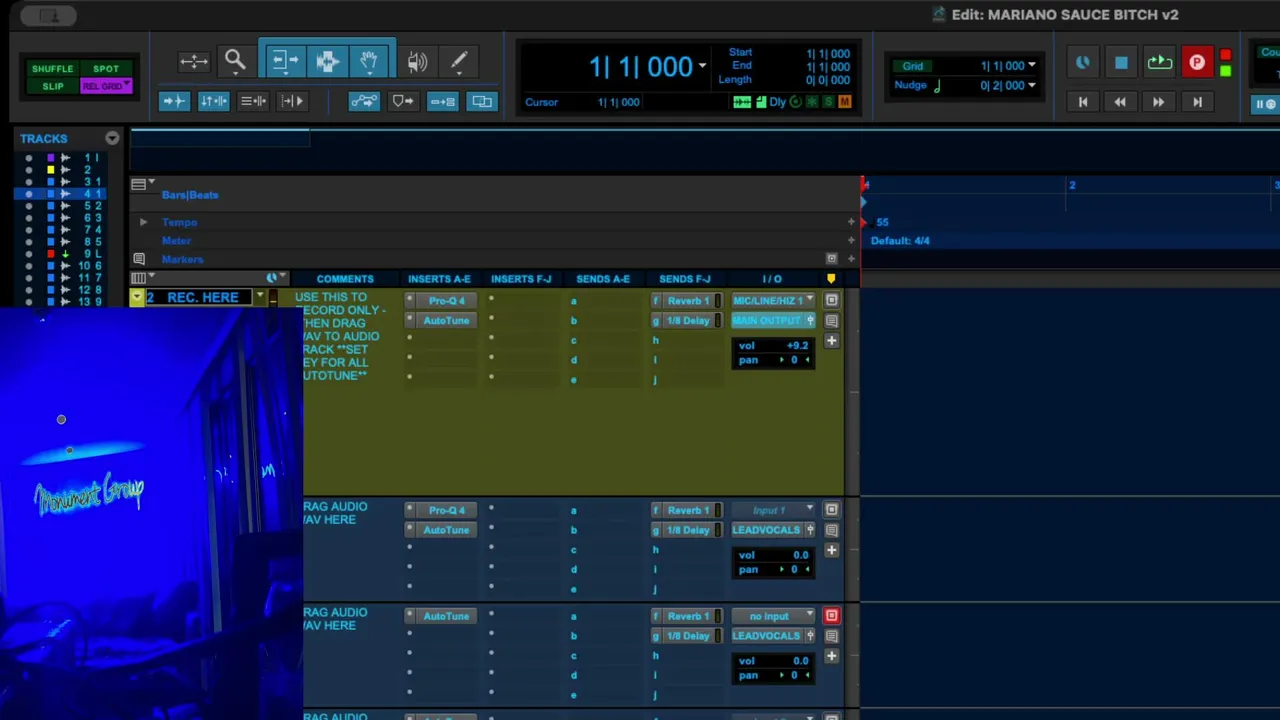1280x720 pixels.
Task: Click the I / O column header
Action: 772,279
